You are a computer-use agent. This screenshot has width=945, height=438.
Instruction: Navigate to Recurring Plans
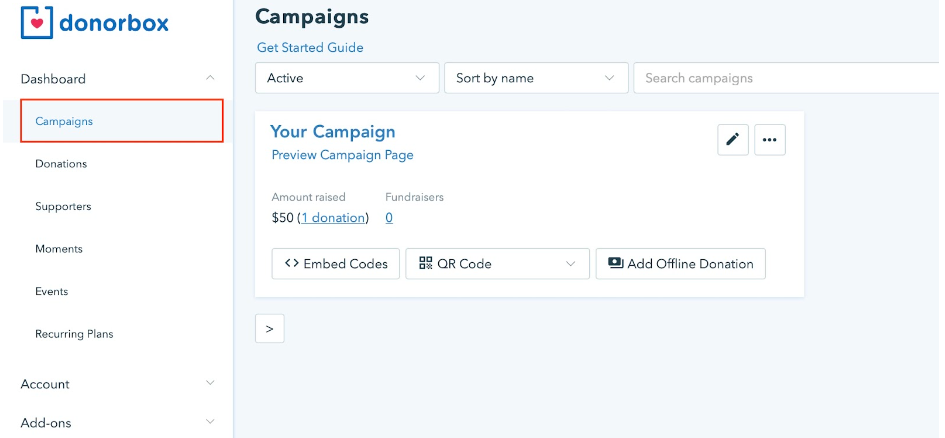74,334
